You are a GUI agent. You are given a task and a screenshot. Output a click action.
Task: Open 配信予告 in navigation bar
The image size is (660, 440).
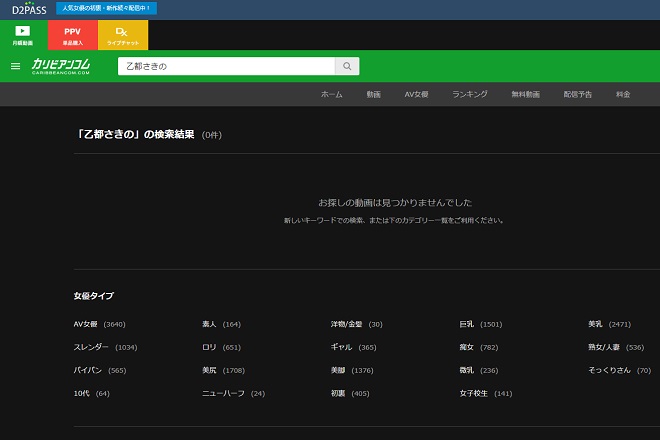pos(578,94)
